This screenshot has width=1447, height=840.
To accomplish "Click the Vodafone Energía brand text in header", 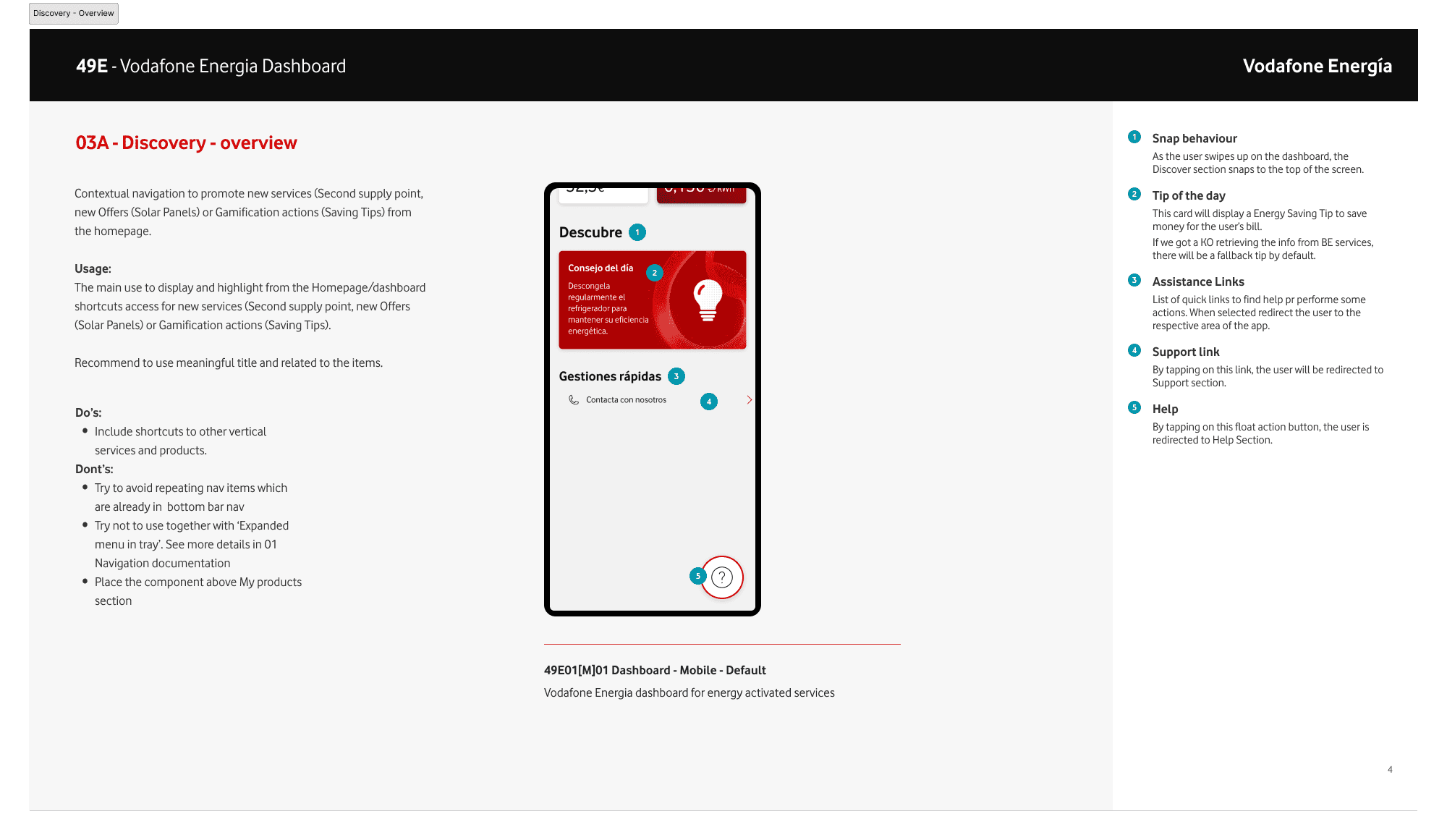I will click(x=1317, y=66).
